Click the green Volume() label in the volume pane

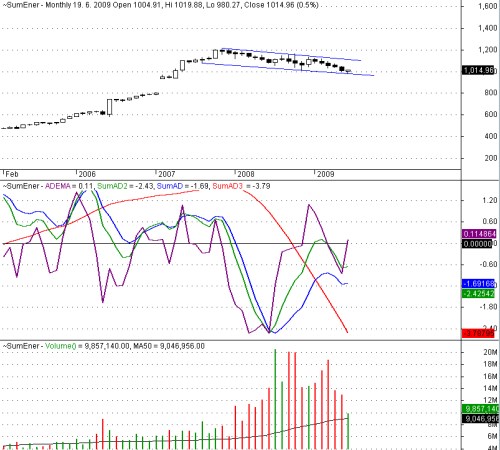(x=60, y=346)
